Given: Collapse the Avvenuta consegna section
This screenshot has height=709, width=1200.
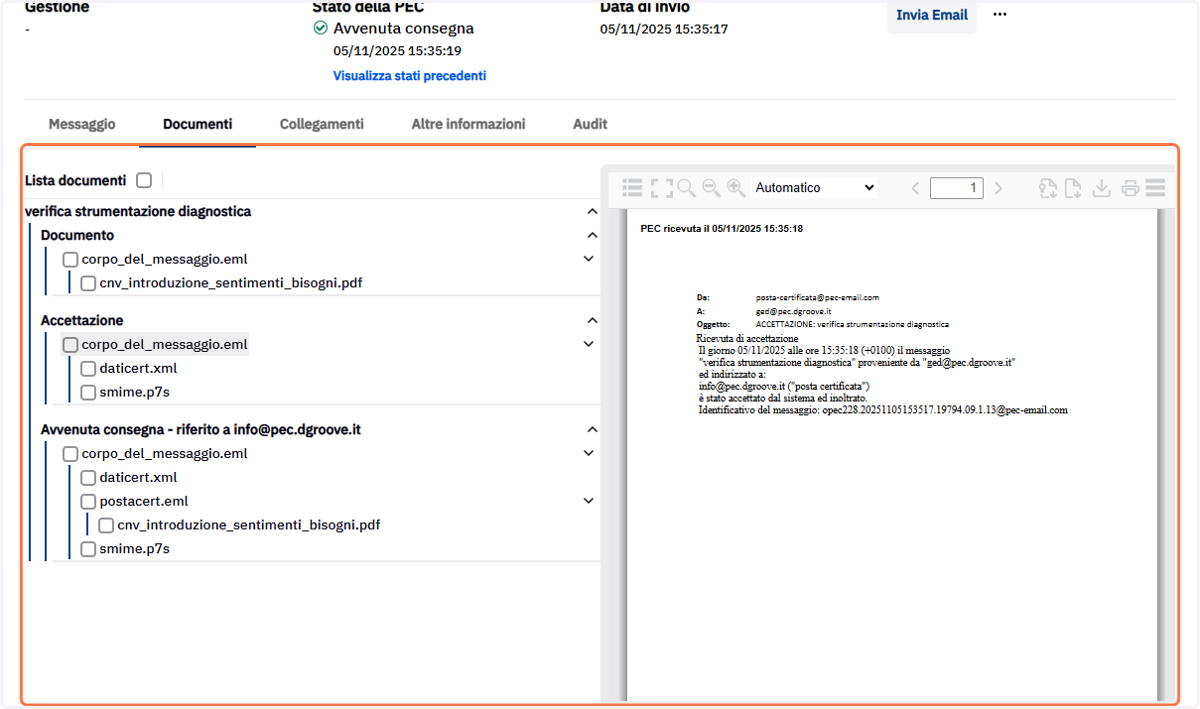Looking at the screenshot, I should [x=592, y=430].
